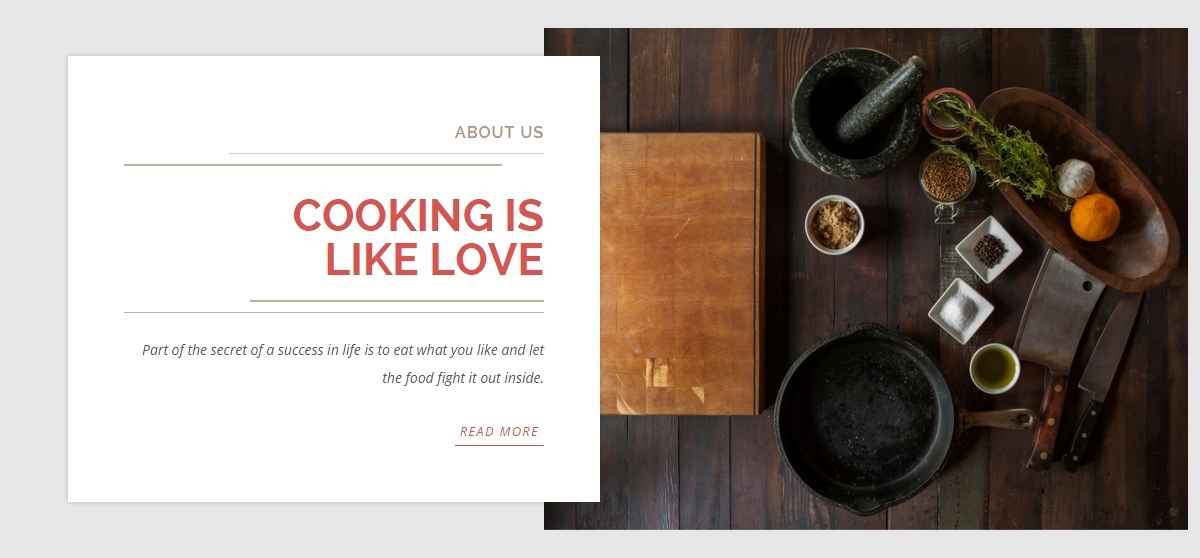Click the glass jar of seeds
This screenshot has width=1200, height=558.
[x=946, y=178]
